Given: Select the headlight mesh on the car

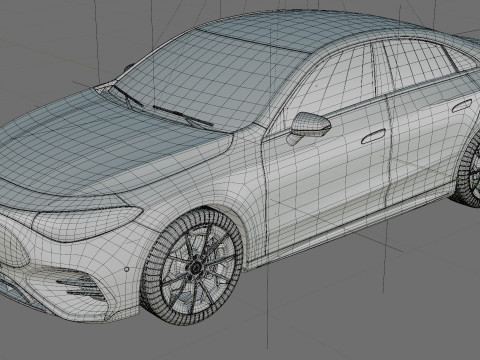Looking at the screenshot, I should point(88,223).
